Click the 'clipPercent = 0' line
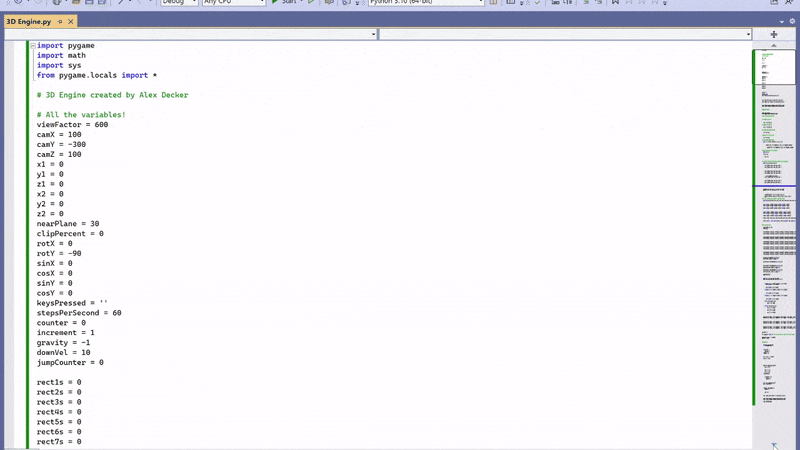This screenshot has height=450, width=800. coord(70,234)
